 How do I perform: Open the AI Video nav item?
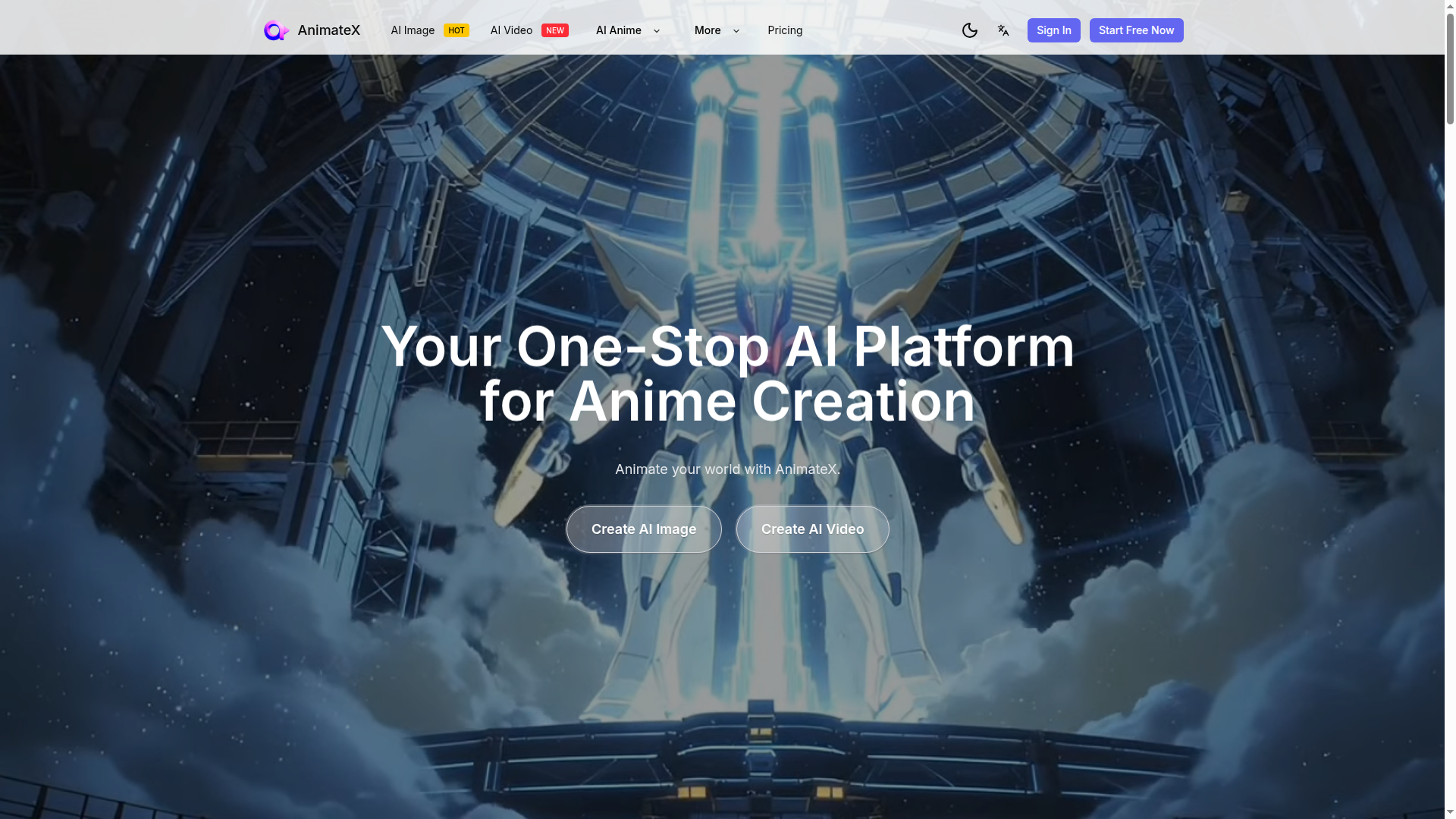click(x=511, y=30)
